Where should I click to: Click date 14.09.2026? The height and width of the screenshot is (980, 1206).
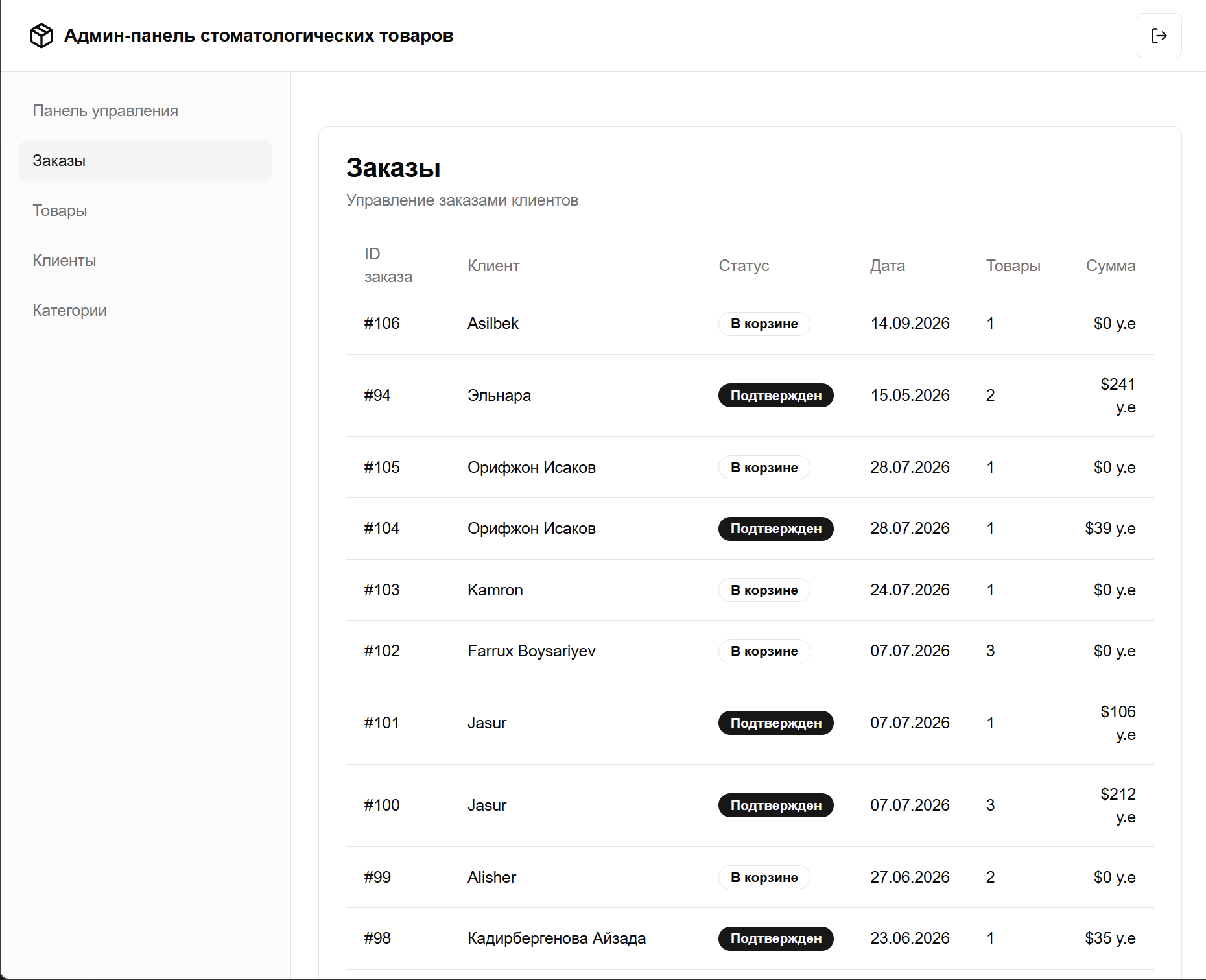pyautogui.click(x=910, y=324)
